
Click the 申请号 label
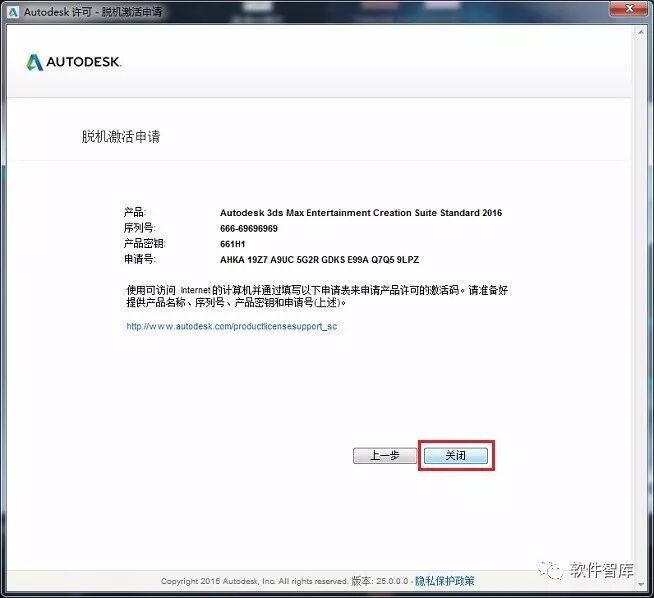(x=139, y=259)
